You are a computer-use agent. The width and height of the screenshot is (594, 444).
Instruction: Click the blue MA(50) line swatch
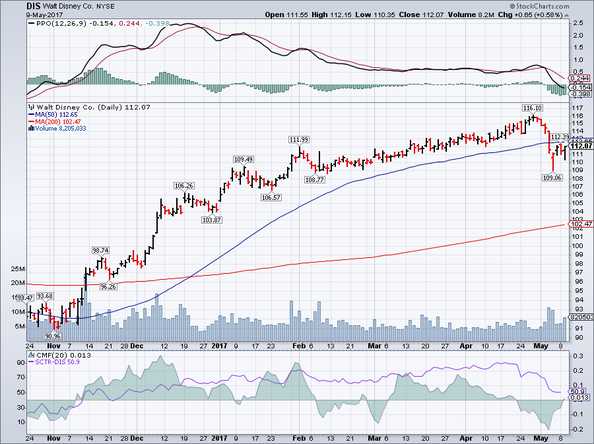(x=31, y=114)
